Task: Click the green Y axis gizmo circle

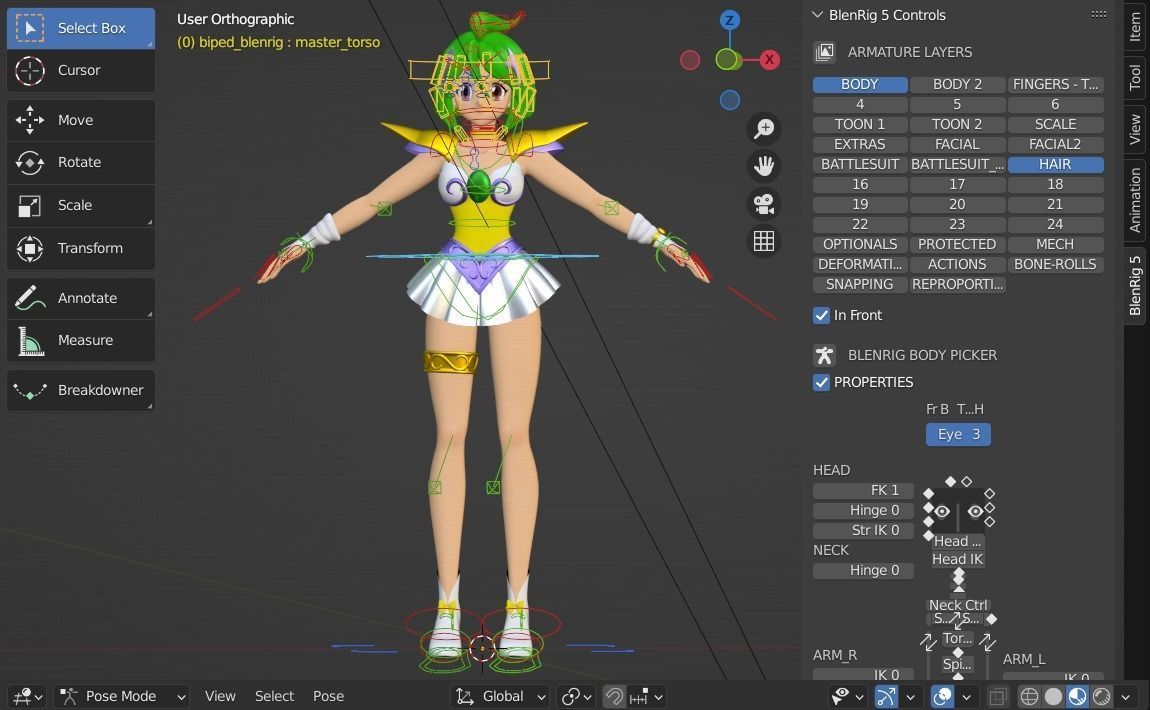Action: coord(727,60)
